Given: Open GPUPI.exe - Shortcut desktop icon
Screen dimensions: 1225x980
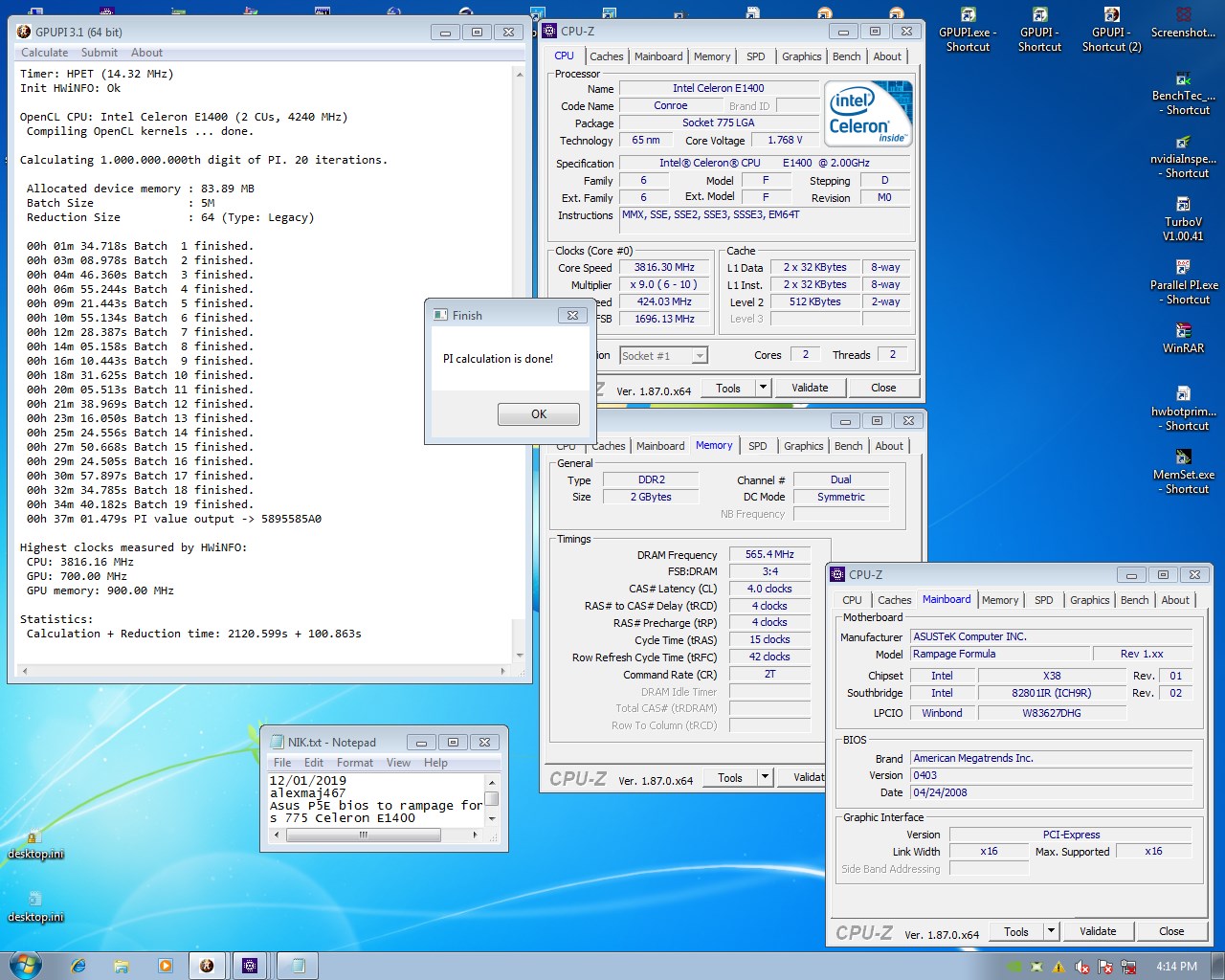Looking at the screenshot, I should 968,31.
